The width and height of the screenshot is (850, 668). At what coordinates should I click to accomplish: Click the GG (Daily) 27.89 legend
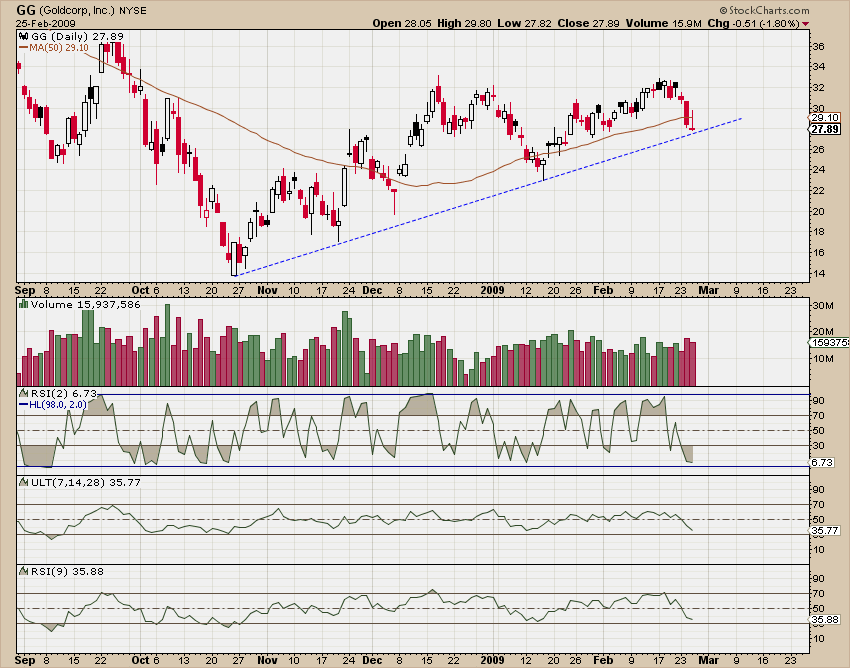pos(77,36)
